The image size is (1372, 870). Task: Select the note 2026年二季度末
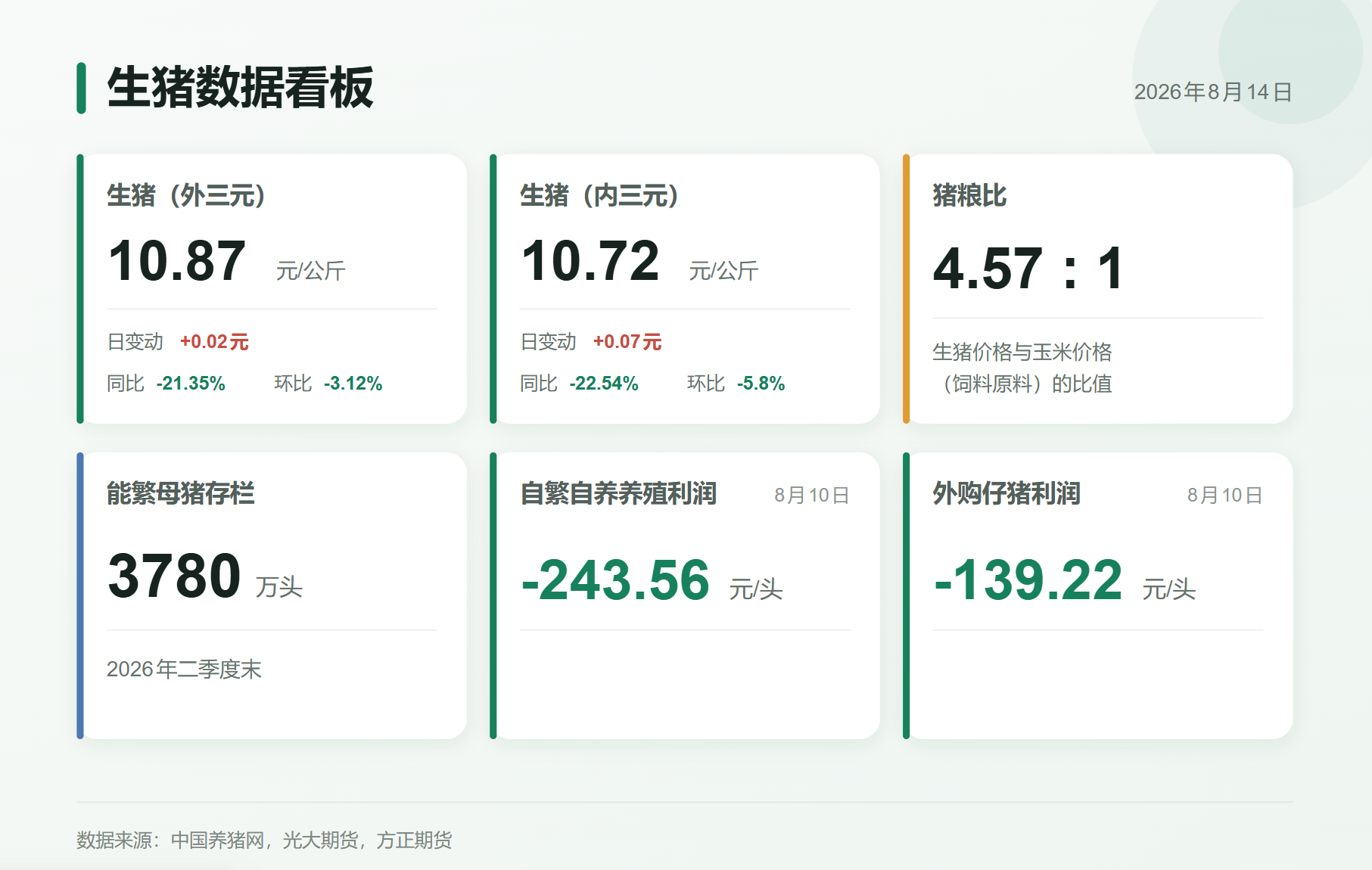[x=184, y=669]
